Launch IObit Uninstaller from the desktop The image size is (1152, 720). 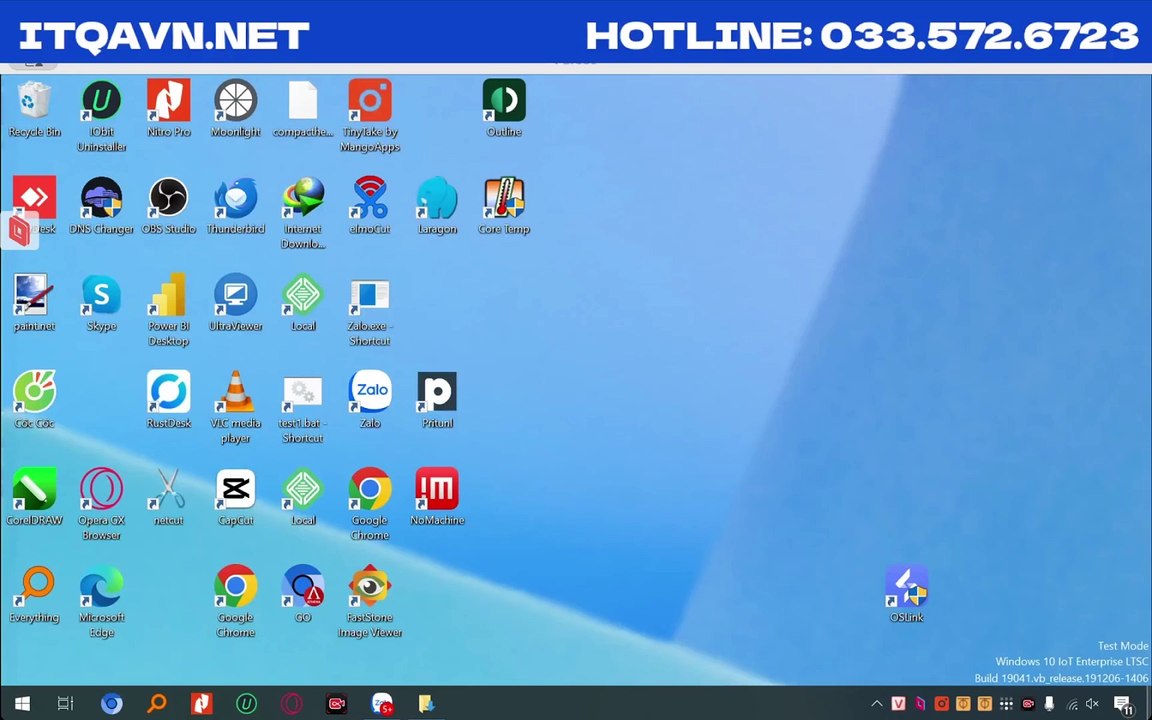point(101,115)
